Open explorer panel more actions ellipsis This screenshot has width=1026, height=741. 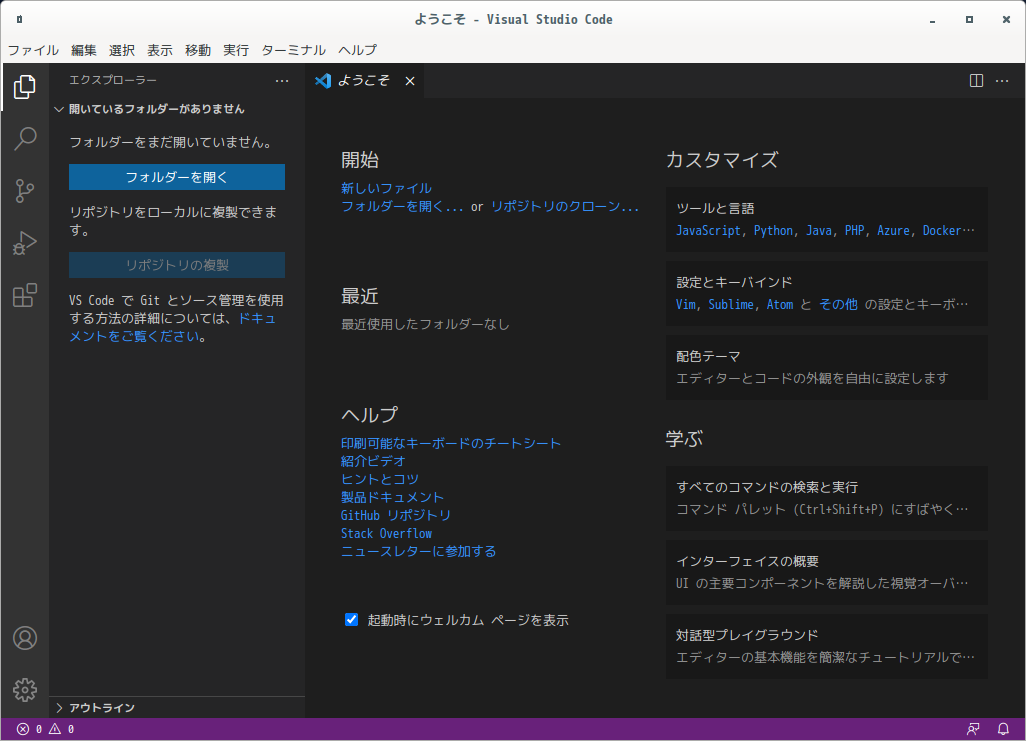[282, 81]
